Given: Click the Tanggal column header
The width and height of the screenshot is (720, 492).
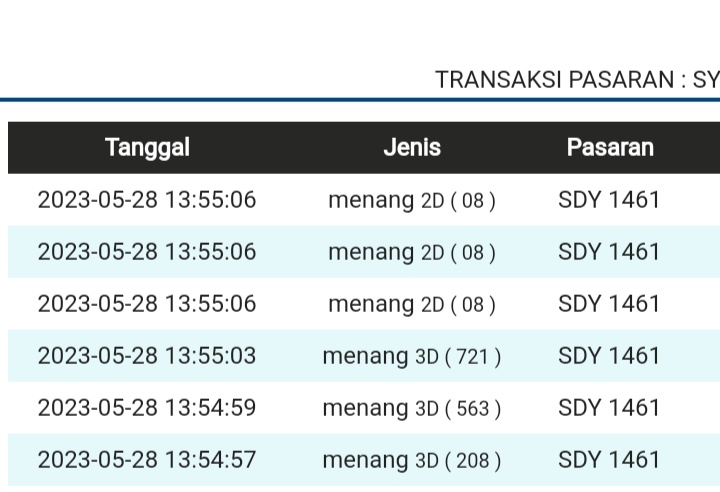Looking at the screenshot, I should (x=147, y=148).
